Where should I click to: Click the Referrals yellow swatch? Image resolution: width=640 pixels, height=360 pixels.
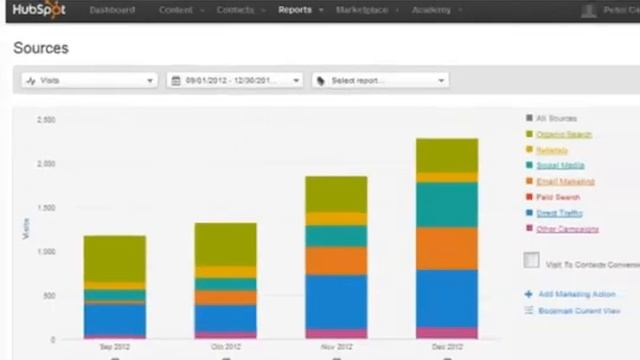[x=529, y=149]
